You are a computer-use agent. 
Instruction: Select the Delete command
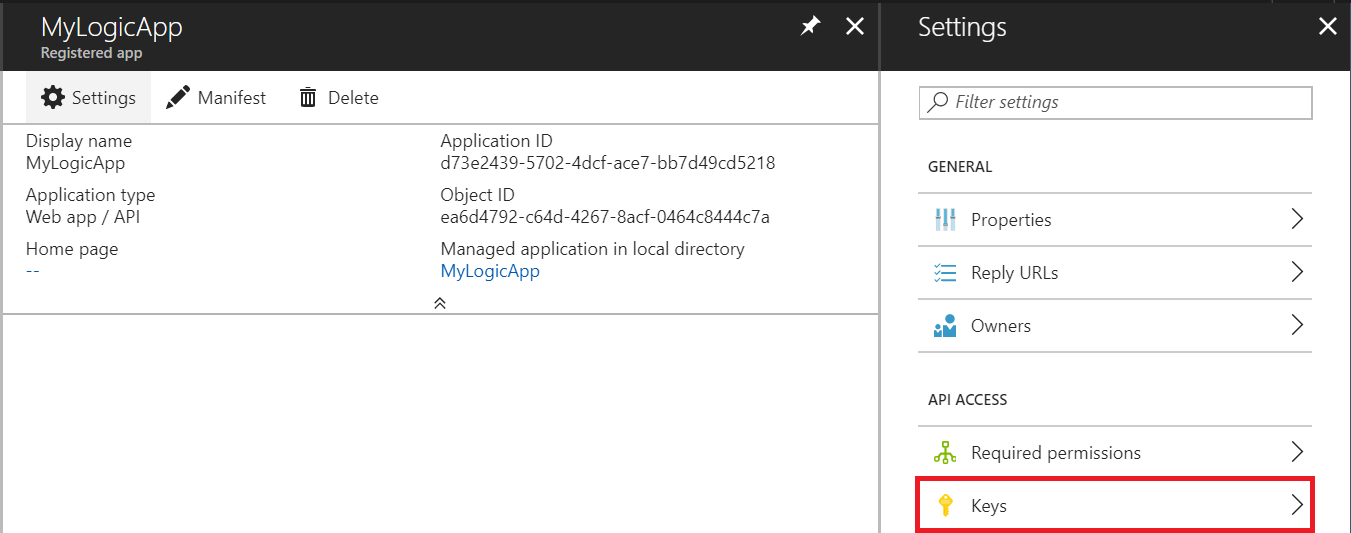pyautogui.click(x=339, y=97)
